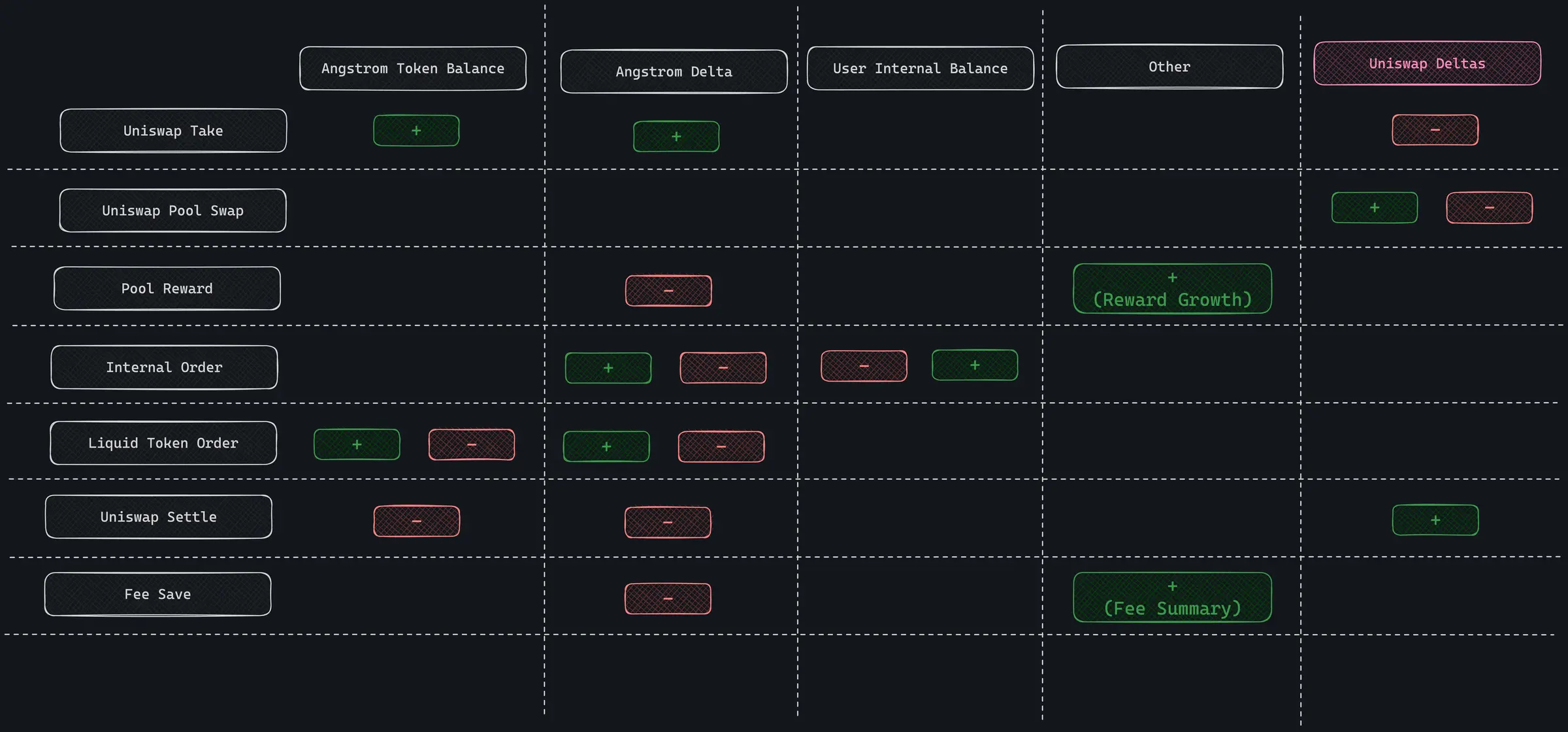The image size is (1568, 732).
Task: Select the Other column header box
Action: click(x=1169, y=66)
